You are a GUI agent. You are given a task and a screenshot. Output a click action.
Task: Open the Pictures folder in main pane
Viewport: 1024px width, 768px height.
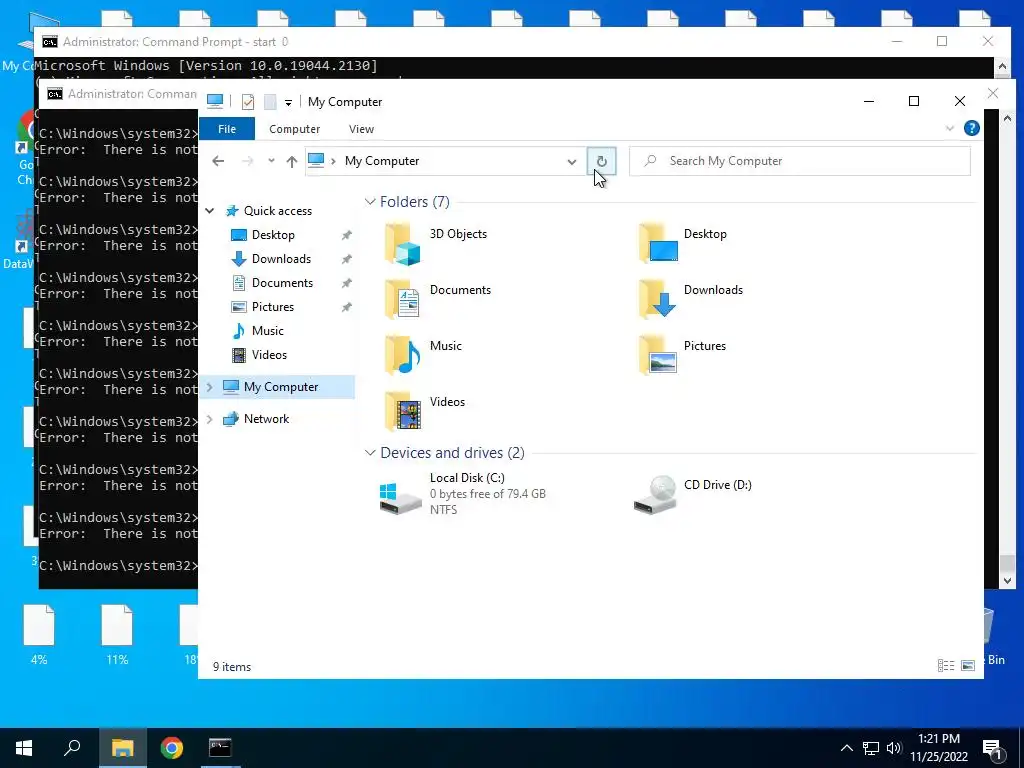pyautogui.click(x=657, y=356)
